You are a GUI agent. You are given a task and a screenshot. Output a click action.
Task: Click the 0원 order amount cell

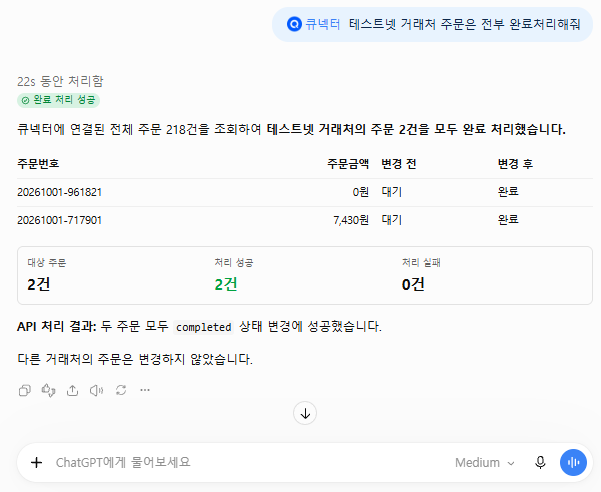360,192
